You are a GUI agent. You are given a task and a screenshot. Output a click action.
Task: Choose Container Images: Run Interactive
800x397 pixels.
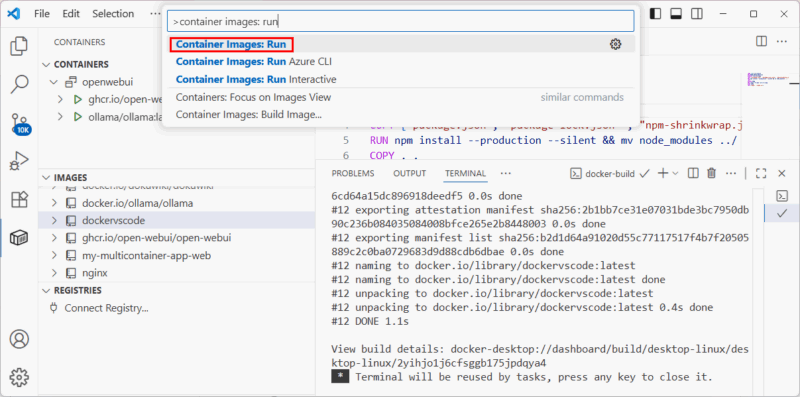coord(401,80)
